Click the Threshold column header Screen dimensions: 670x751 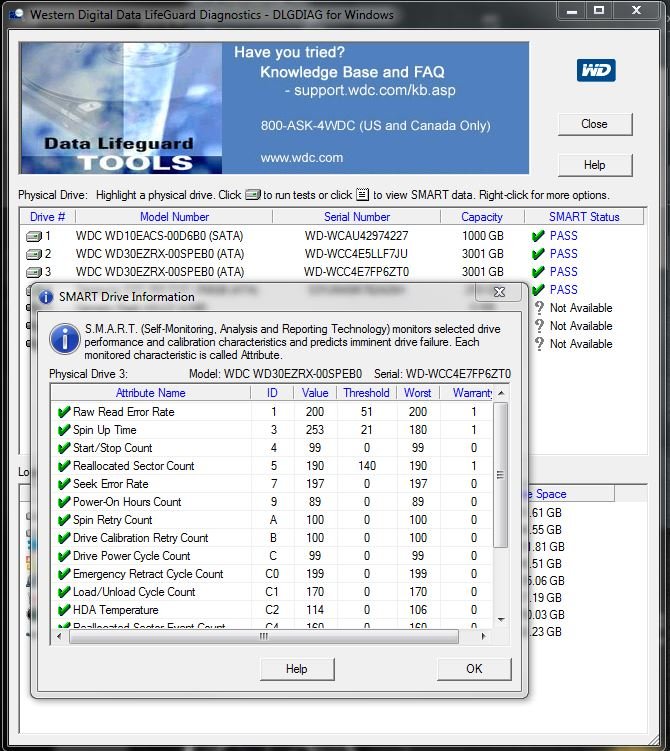pos(366,393)
